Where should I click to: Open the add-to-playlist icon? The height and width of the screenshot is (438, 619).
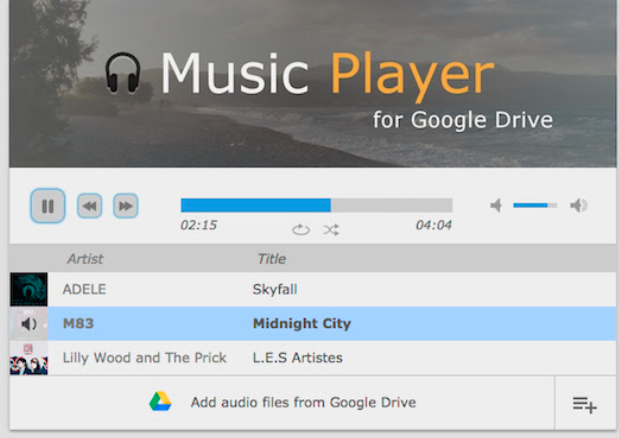[585, 405]
